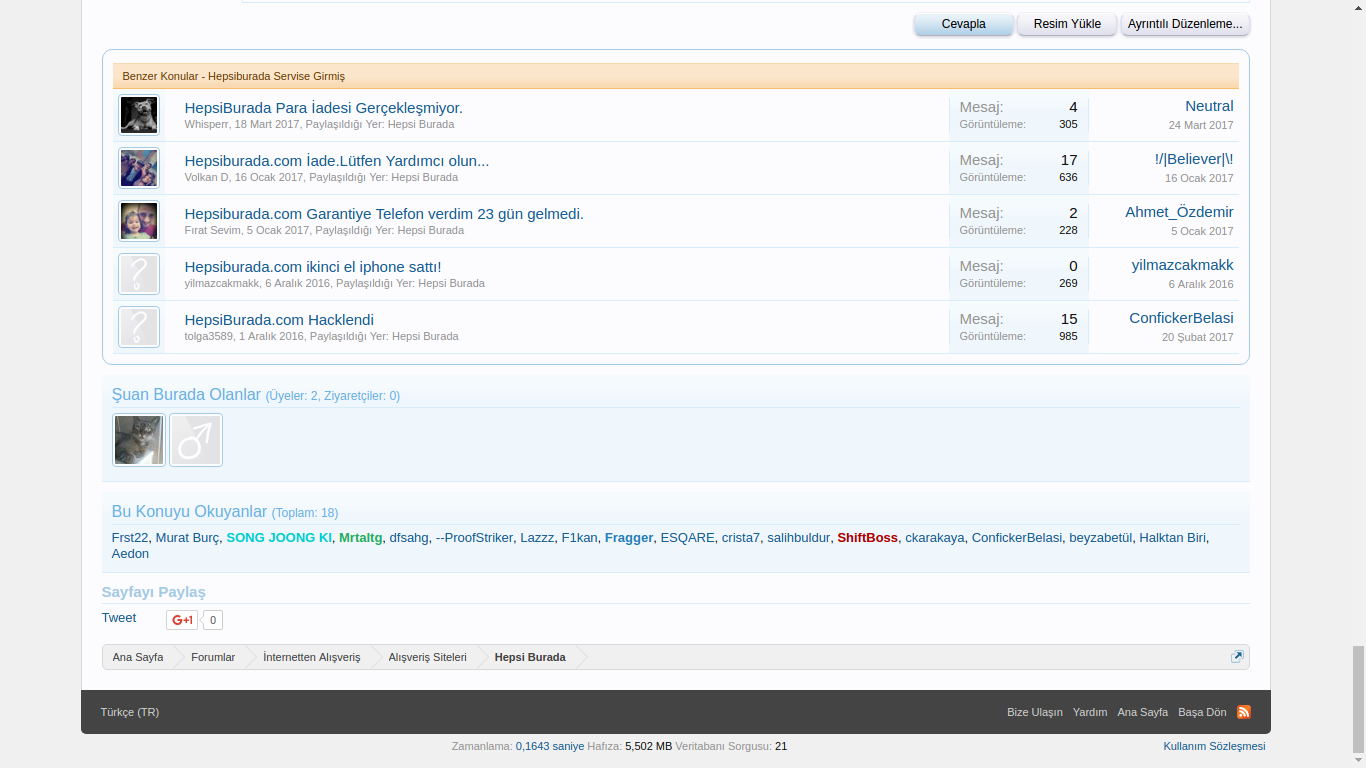The width and height of the screenshot is (1366, 768).
Task: Click reader Mrtaltg username
Action: (x=360, y=537)
